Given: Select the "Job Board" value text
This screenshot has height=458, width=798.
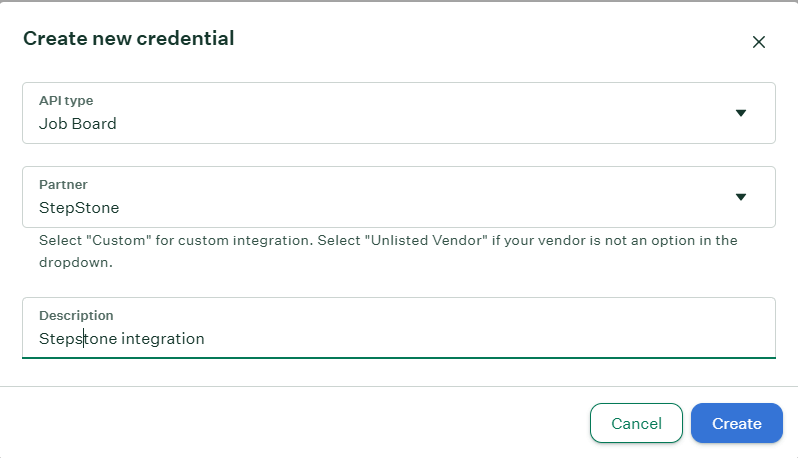Looking at the screenshot, I should click(78, 124).
